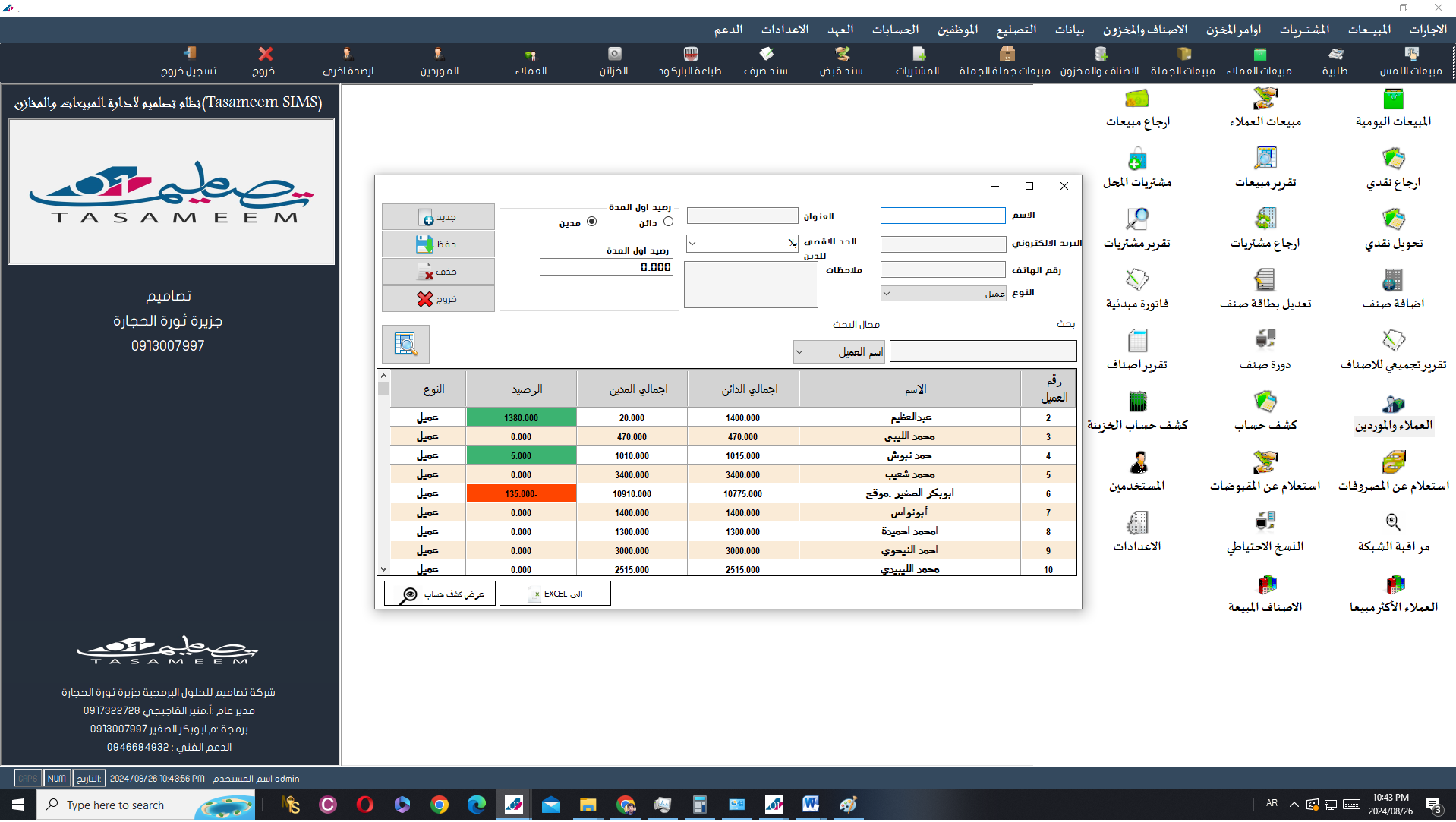Open ارجاع مبيعات shortcut icon
This screenshot has height=822, width=1456.
tap(1137, 108)
